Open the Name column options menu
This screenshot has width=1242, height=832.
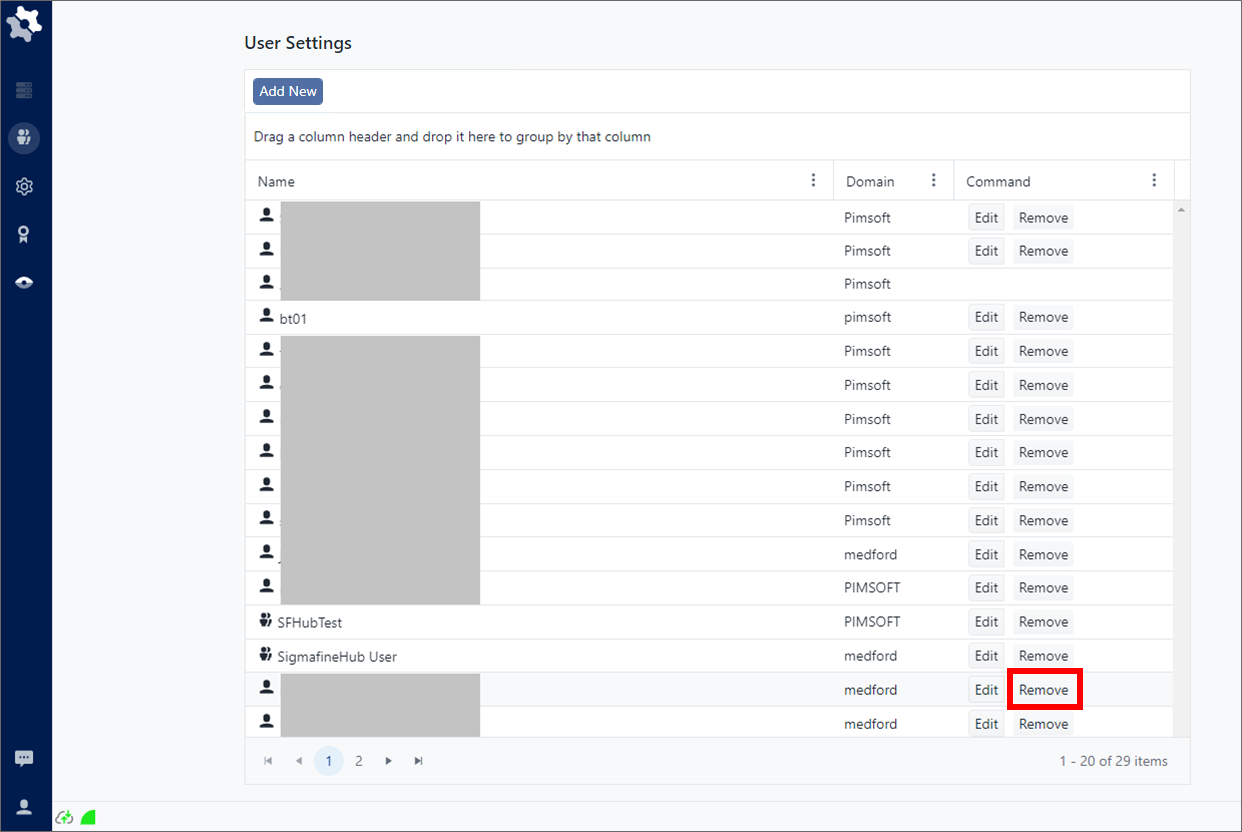(x=813, y=181)
